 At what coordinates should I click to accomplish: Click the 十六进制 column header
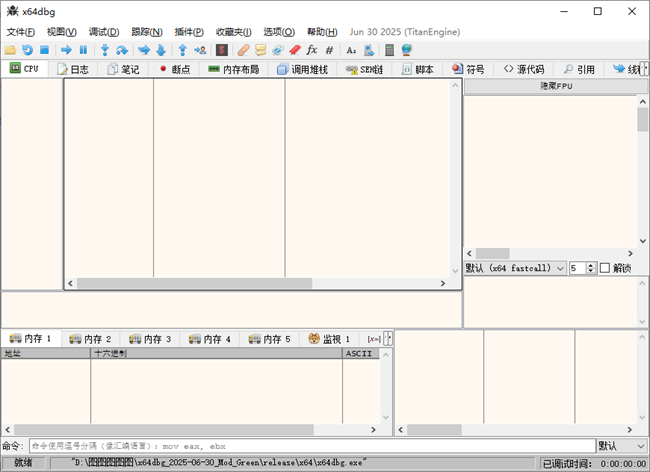[x=215, y=353]
